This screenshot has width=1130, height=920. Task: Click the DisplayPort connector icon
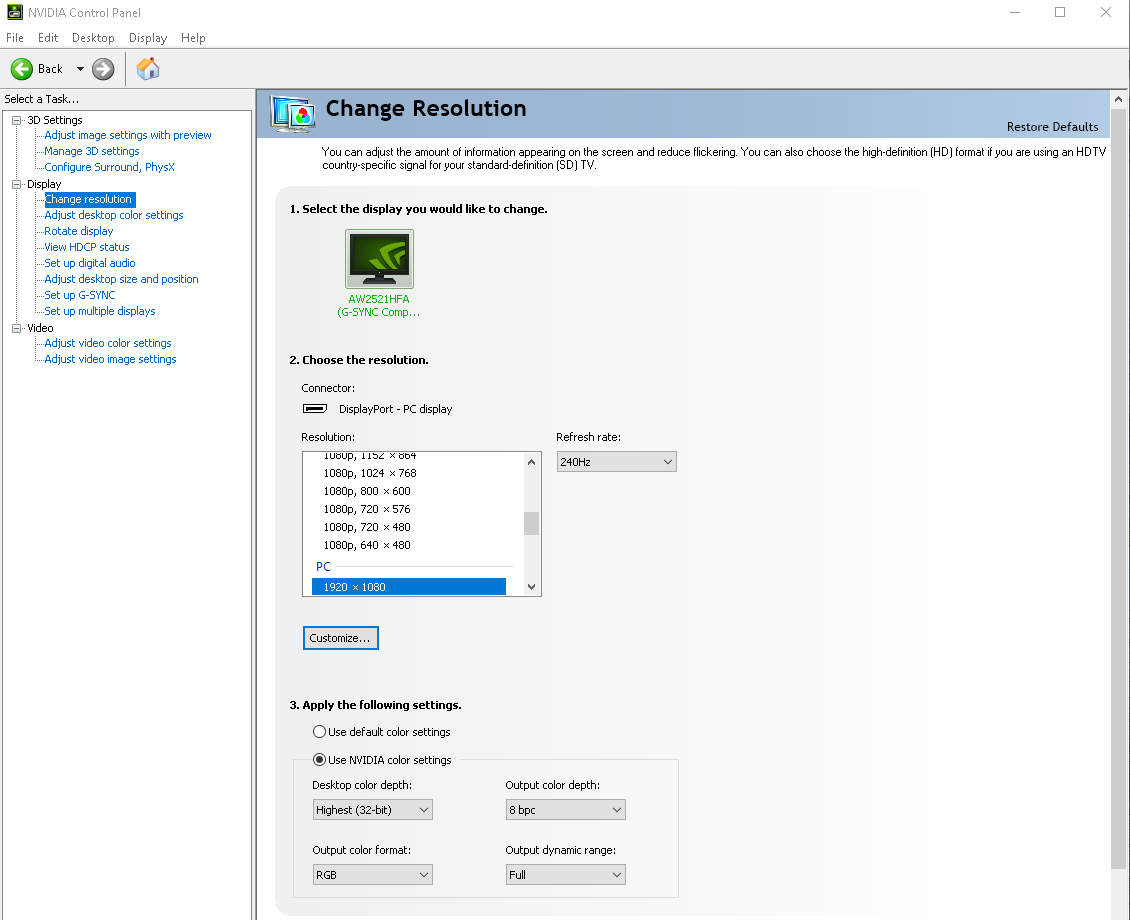coord(314,408)
